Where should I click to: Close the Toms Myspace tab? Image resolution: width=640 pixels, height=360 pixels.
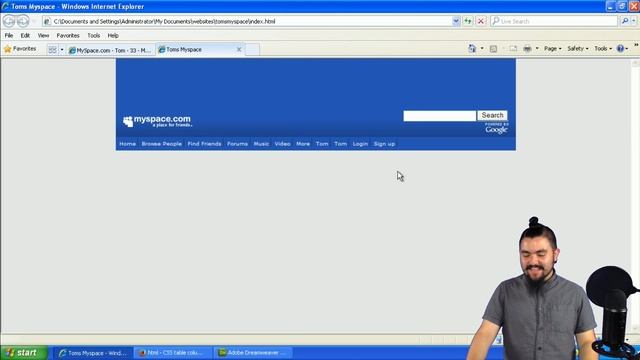click(x=239, y=49)
